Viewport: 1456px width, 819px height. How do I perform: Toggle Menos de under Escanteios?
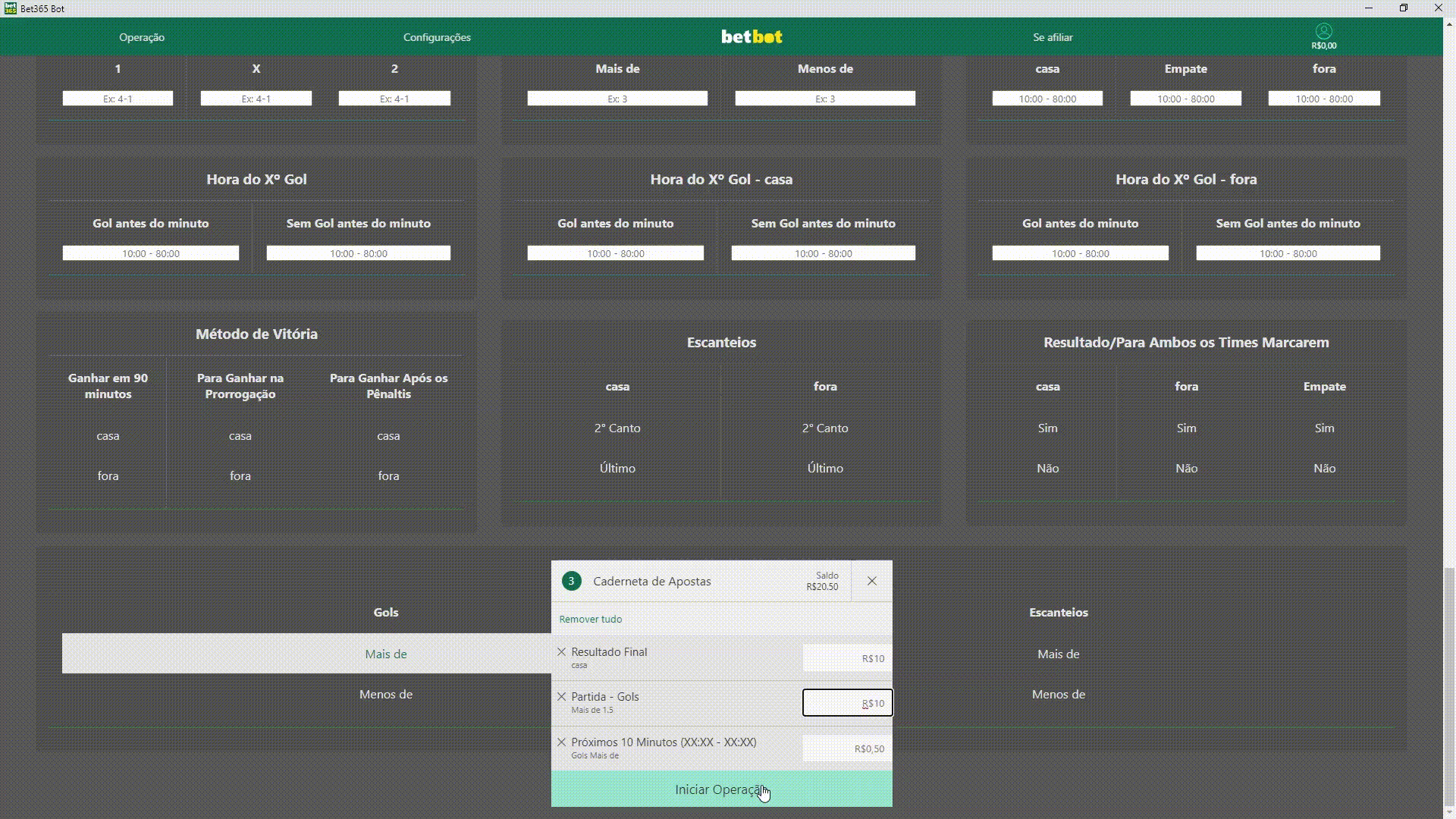tap(1058, 695)
